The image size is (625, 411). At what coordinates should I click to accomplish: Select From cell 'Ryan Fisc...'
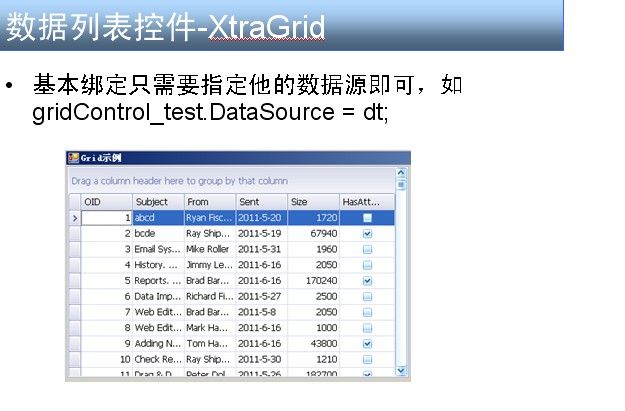coord(210,218)
